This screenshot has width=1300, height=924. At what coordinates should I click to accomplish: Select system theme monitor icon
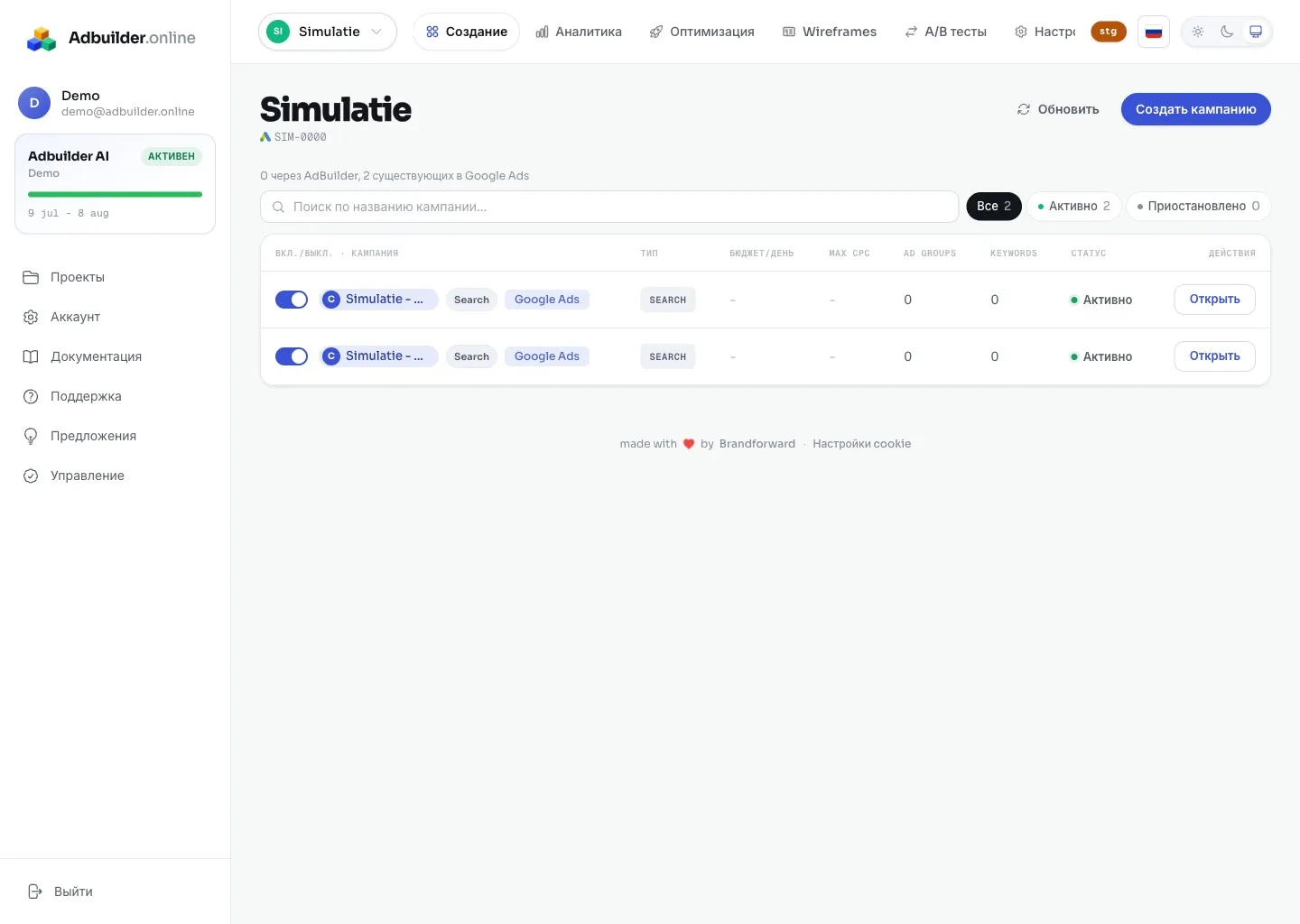[1256, 32]
